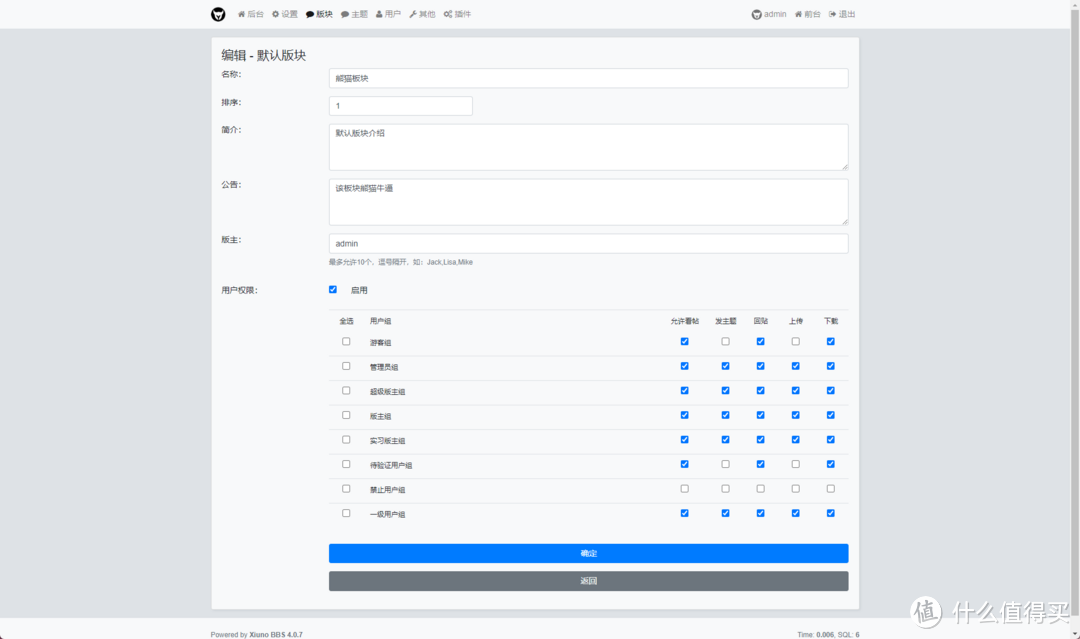Disable 下载 for 一级用户组

coord(830,513)
